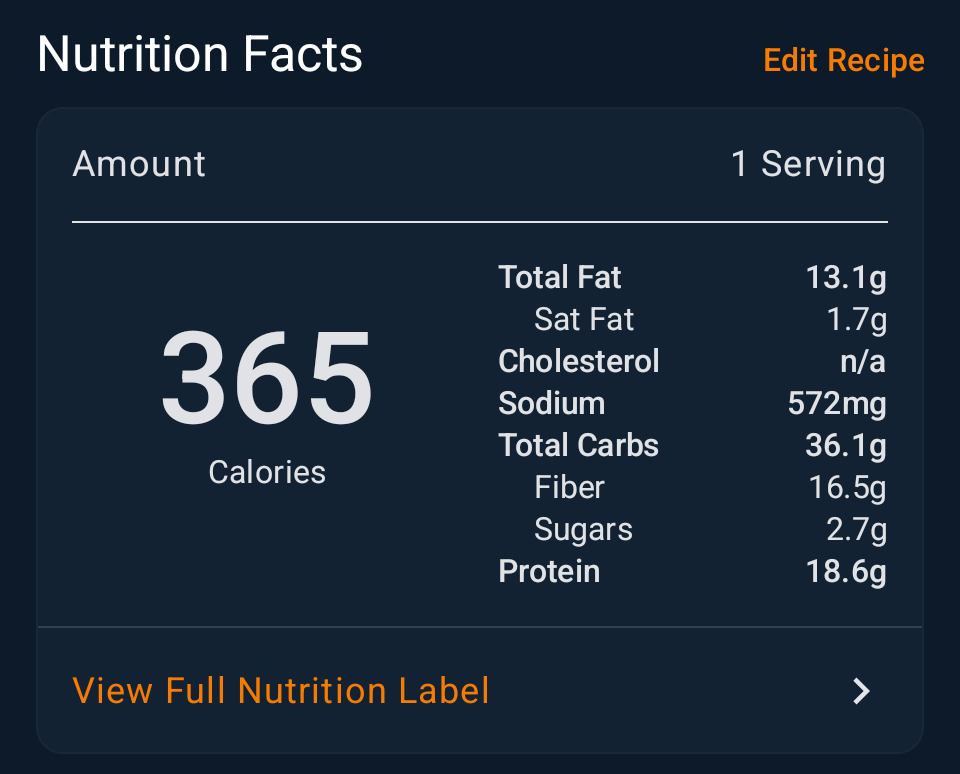The width and height of the screenshot is (960, 774).
Task: Select the 1 Serving amount value
Action: point(808,164)
